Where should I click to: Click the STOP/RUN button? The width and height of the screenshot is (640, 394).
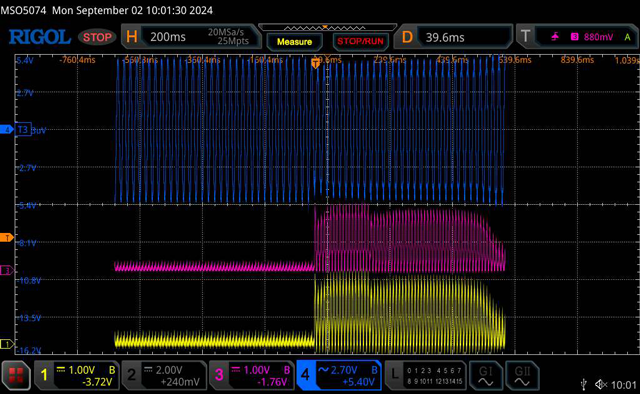(360, 41)
